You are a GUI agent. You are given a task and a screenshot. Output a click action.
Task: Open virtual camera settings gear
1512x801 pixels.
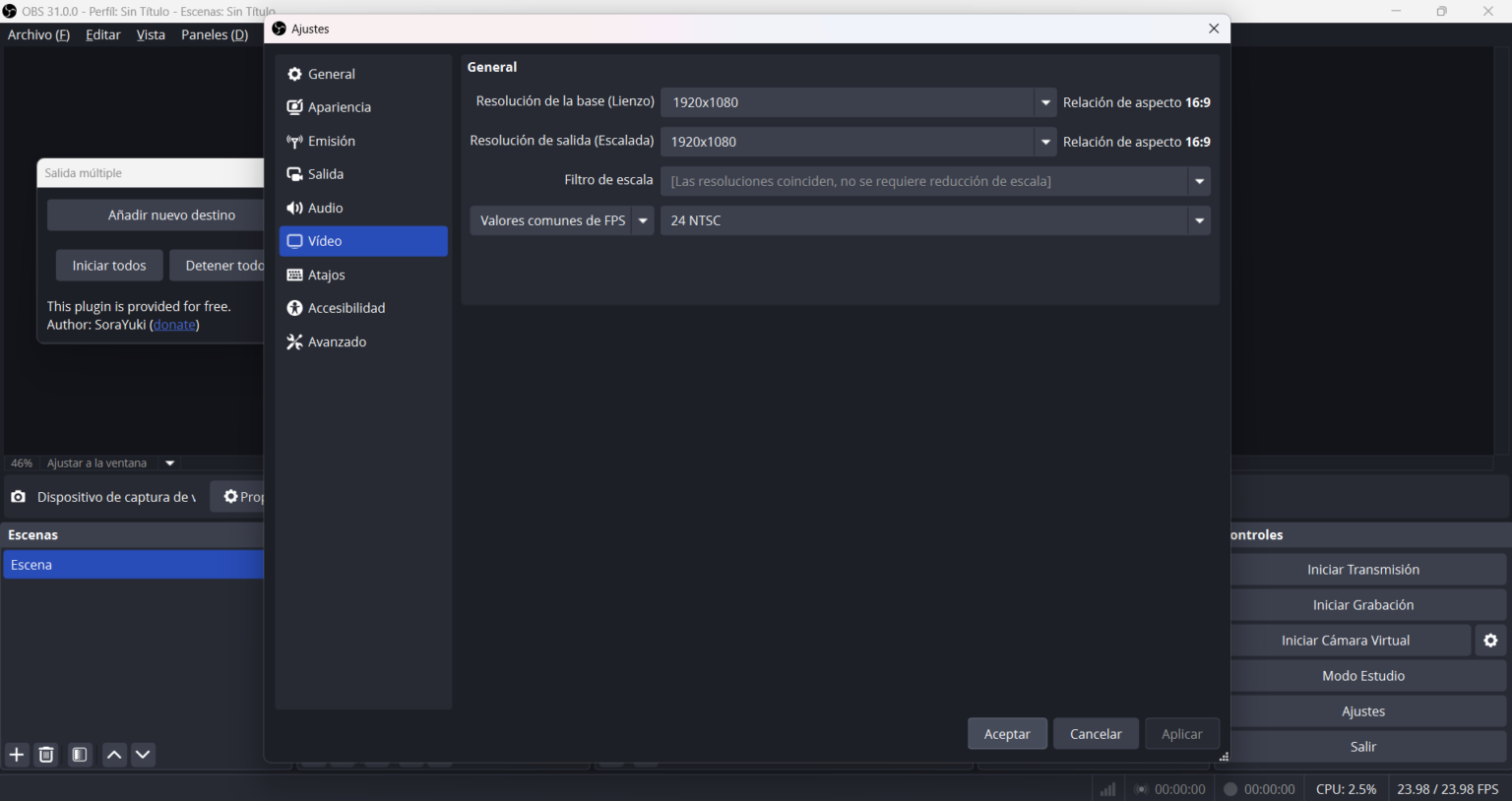pos(1490,641)
